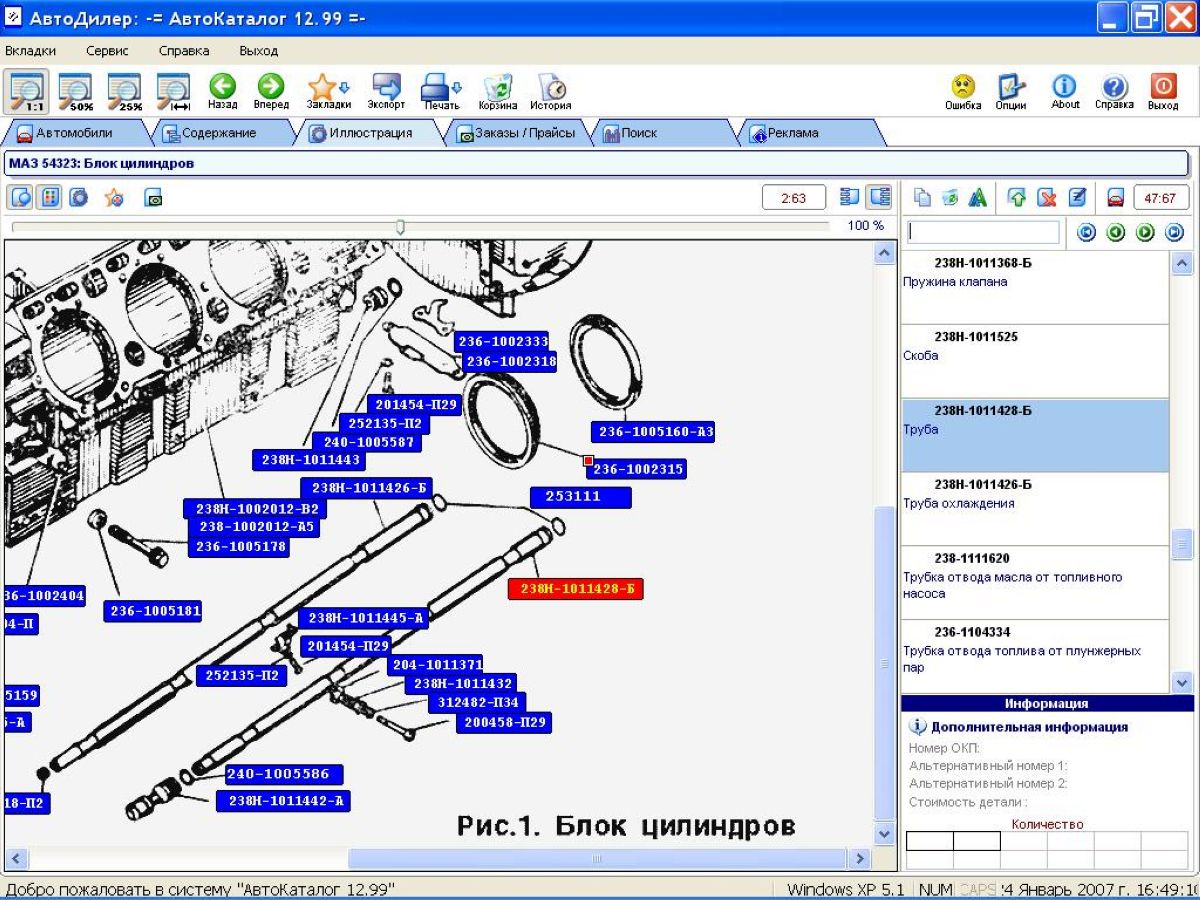
Task: Jump to first part in list
Action: [x=1087, y=233]
